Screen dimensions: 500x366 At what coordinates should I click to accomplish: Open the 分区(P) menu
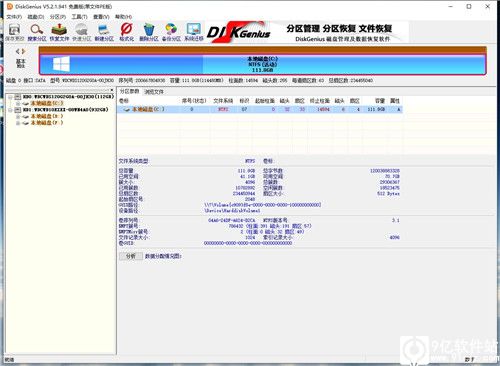58,17
